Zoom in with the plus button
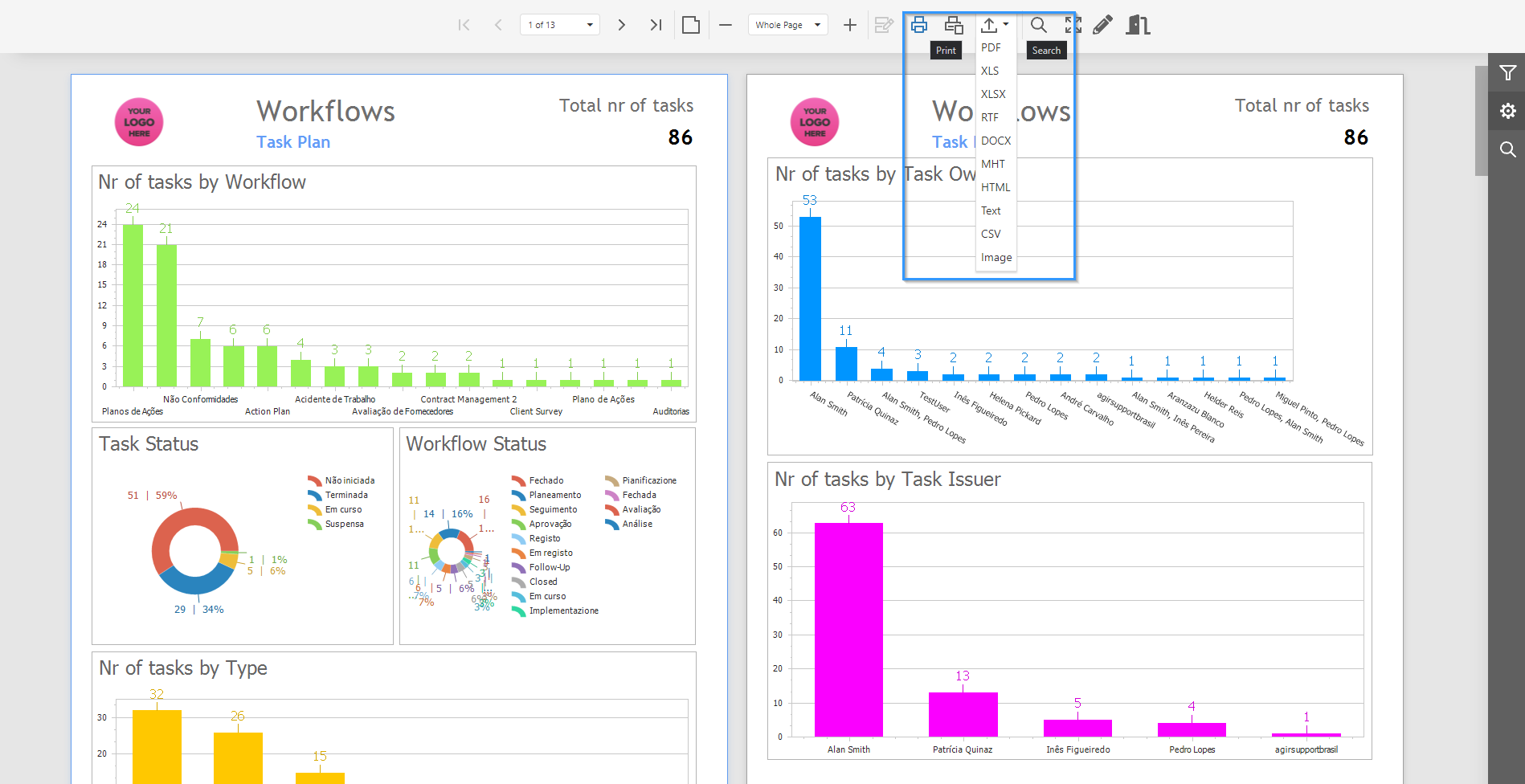The width and height of the screenshot is (1525, 784). [849, 25]
